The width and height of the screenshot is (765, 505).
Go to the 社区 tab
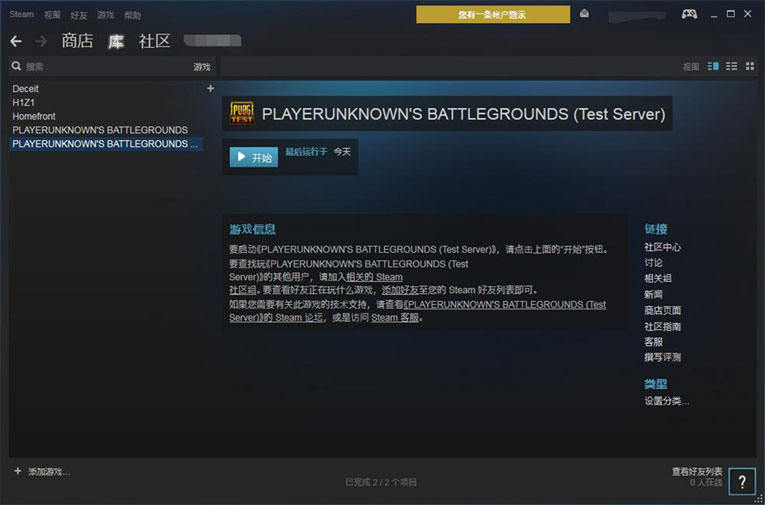154,41
